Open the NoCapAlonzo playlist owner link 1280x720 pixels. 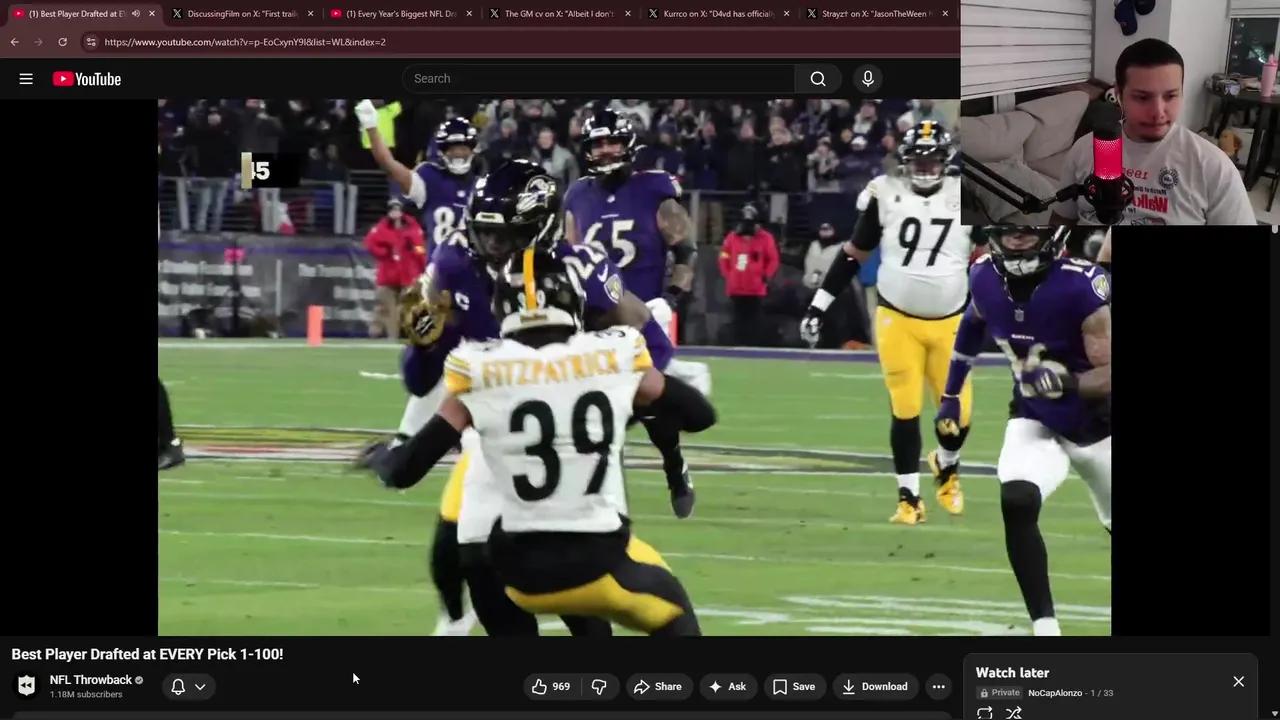tap(1055, 692)
